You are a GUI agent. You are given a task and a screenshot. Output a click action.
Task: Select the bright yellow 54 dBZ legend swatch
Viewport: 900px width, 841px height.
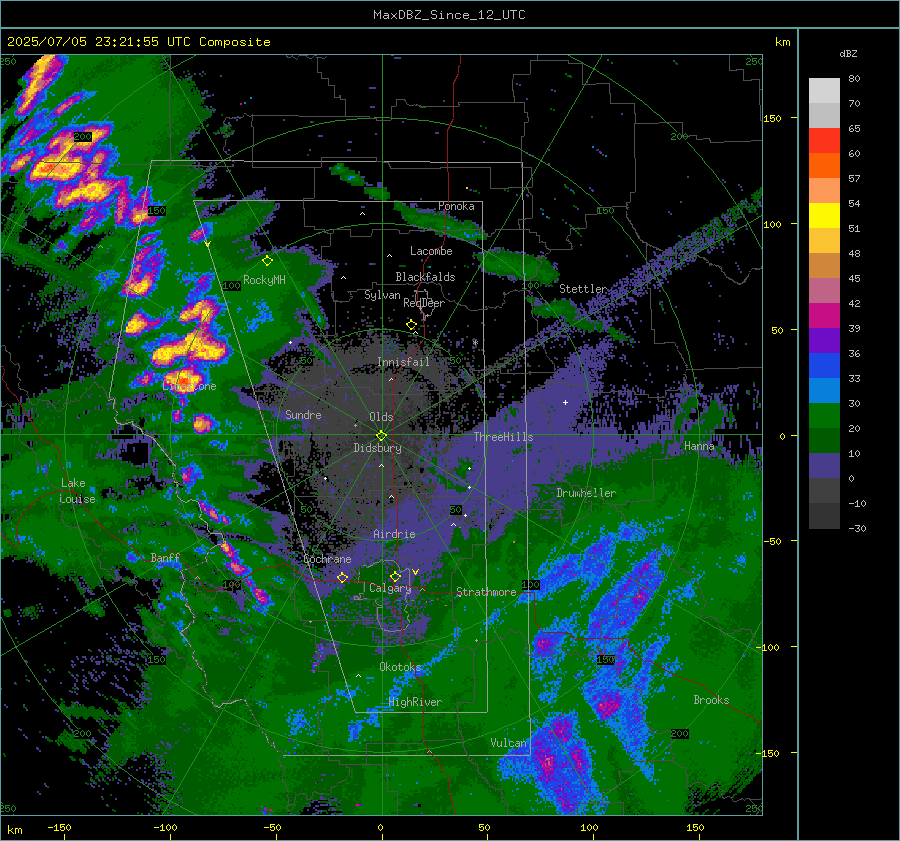point(824,215)
